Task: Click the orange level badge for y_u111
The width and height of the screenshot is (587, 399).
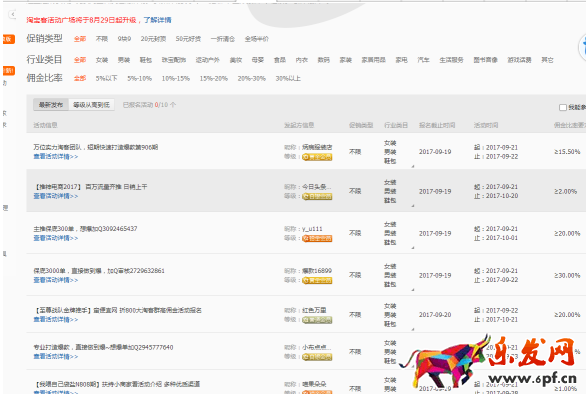Action: (x=317, y=238)
